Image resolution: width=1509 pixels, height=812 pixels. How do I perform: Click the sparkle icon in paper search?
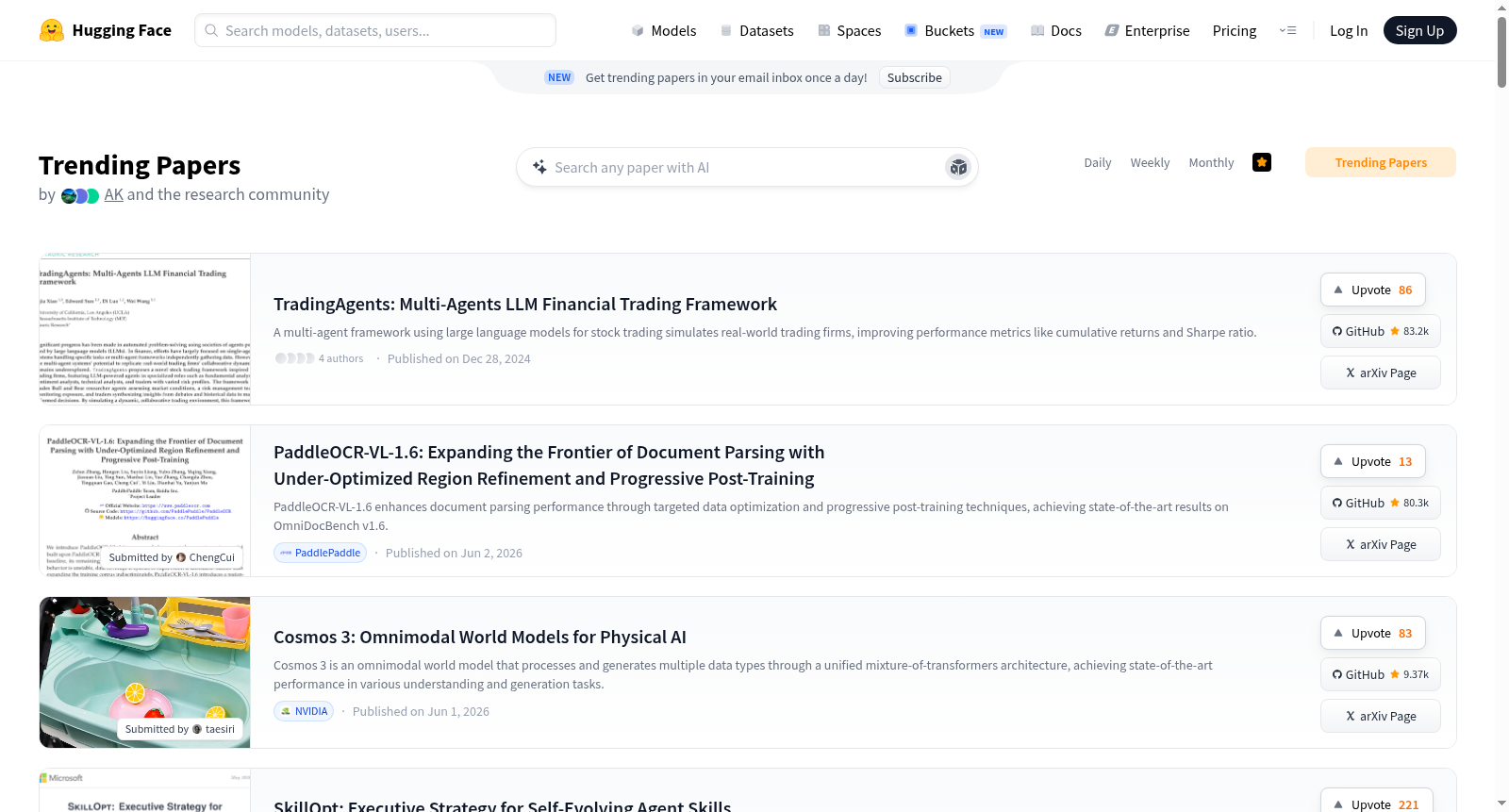539,167
